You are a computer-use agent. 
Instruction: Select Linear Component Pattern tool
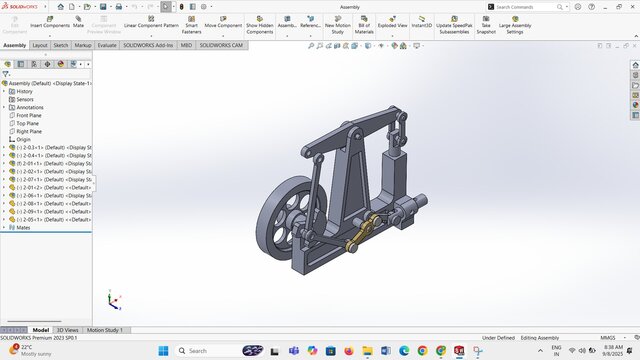coord(151,22)
